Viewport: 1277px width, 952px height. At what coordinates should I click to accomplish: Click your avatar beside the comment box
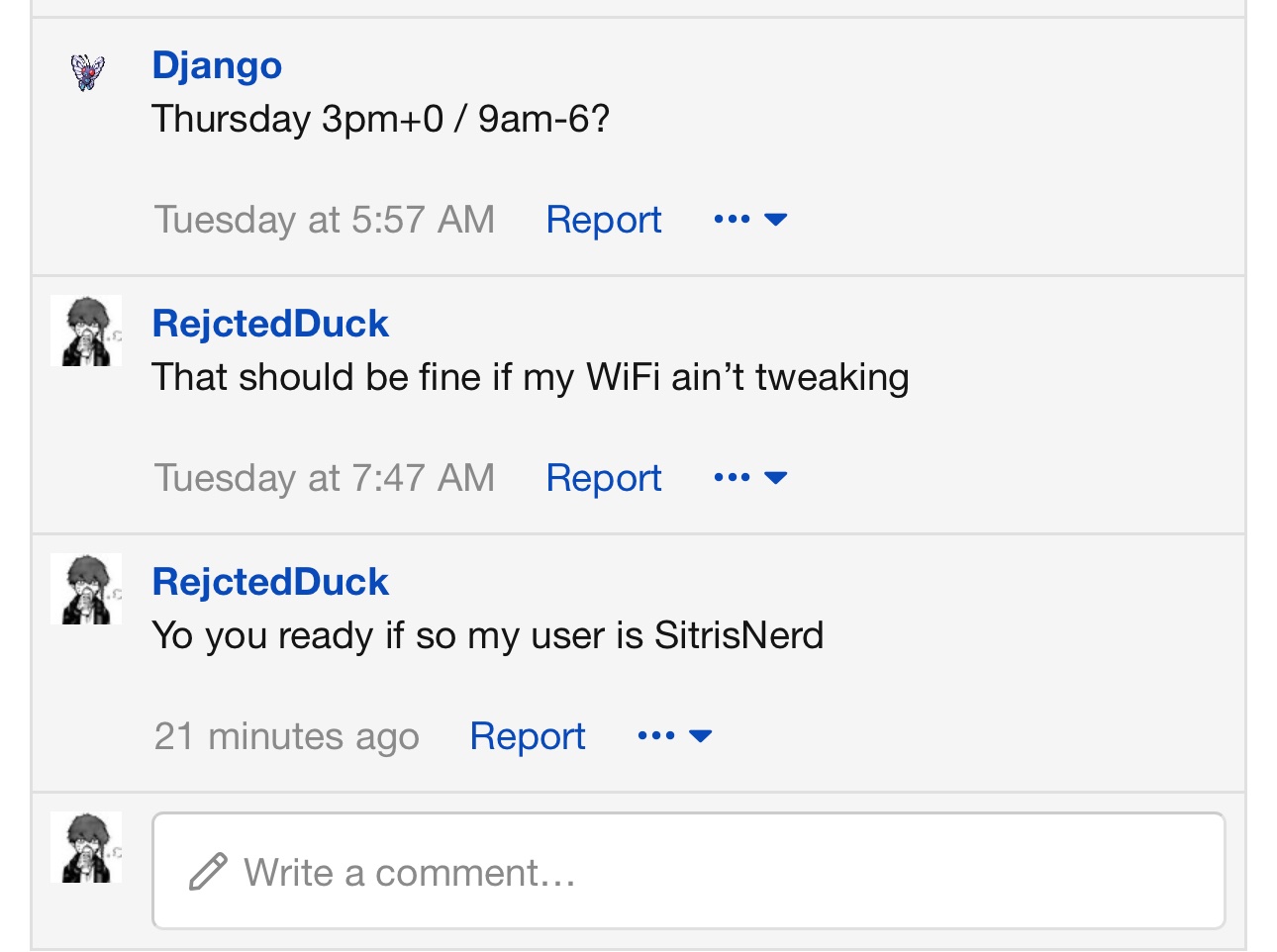pos(86,848)
